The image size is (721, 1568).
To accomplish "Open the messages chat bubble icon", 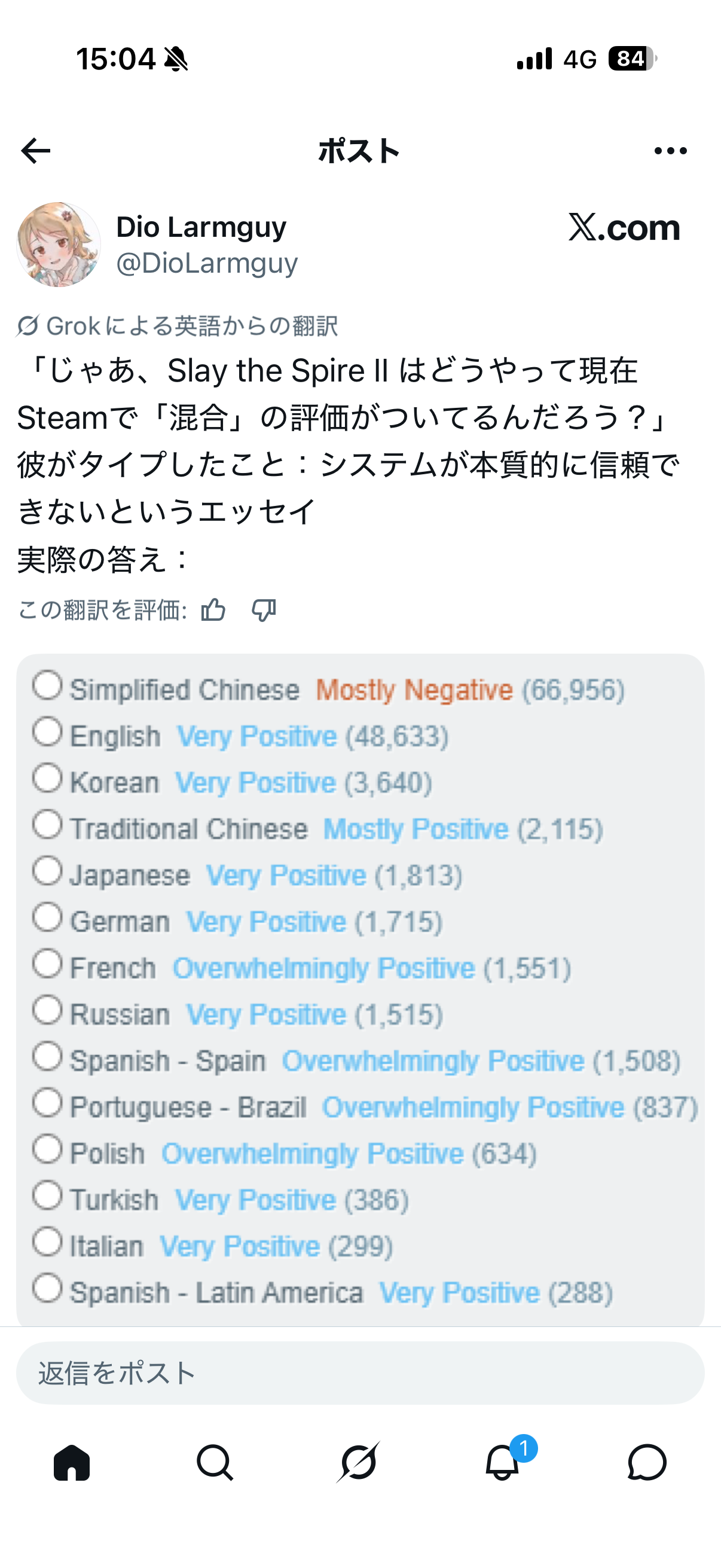I will [647, 1462].
